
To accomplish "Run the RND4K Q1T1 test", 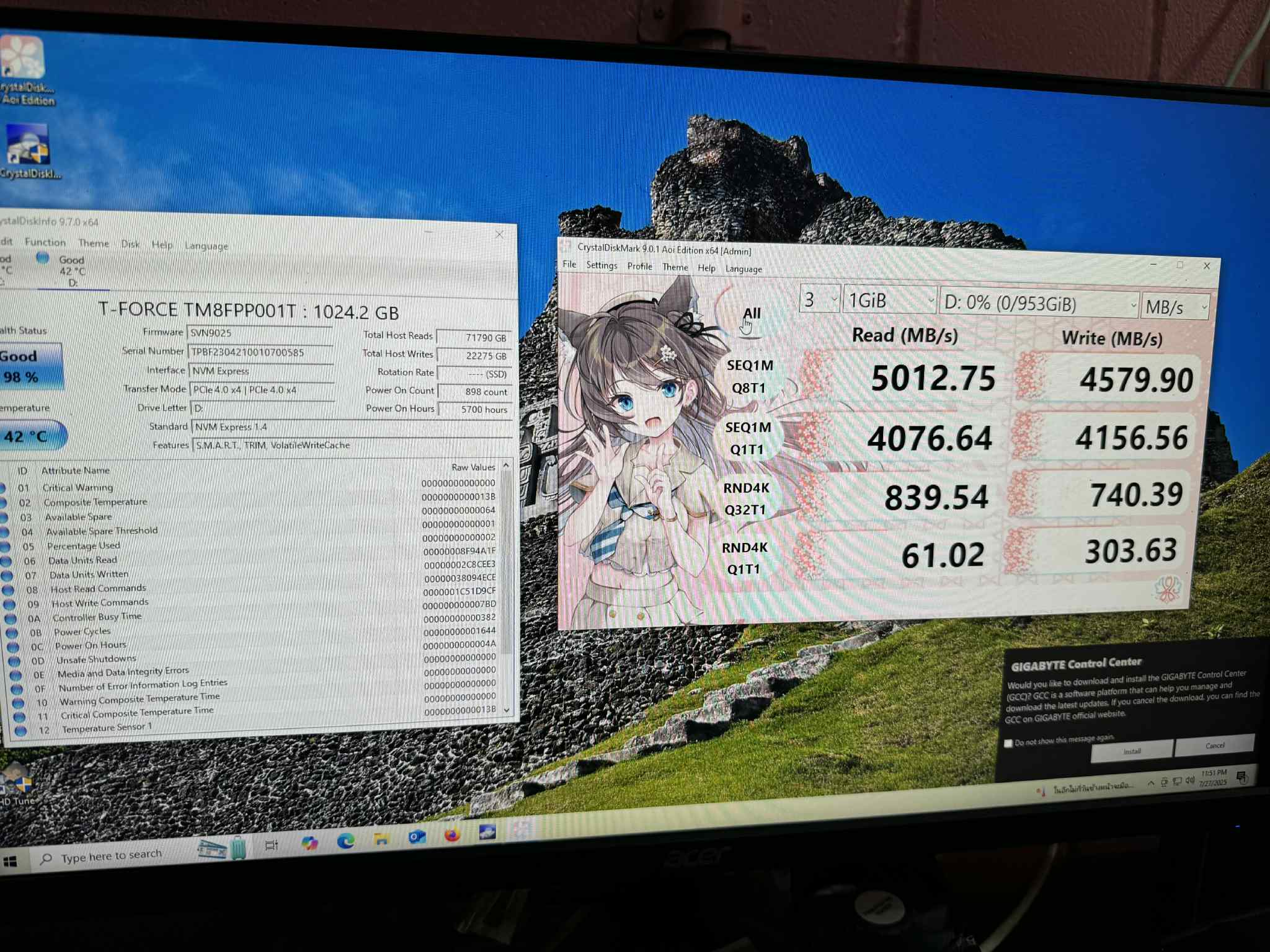I will tap(744, 558).
